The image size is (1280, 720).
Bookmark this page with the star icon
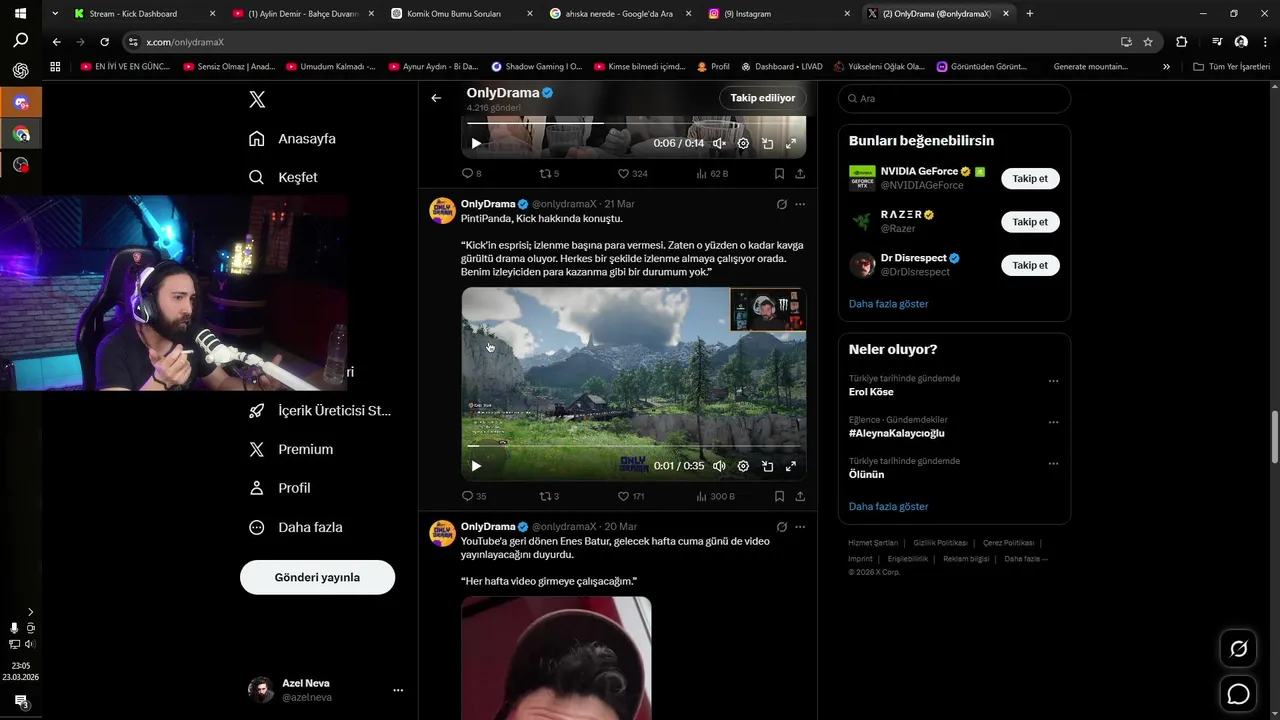(1148, 42)
